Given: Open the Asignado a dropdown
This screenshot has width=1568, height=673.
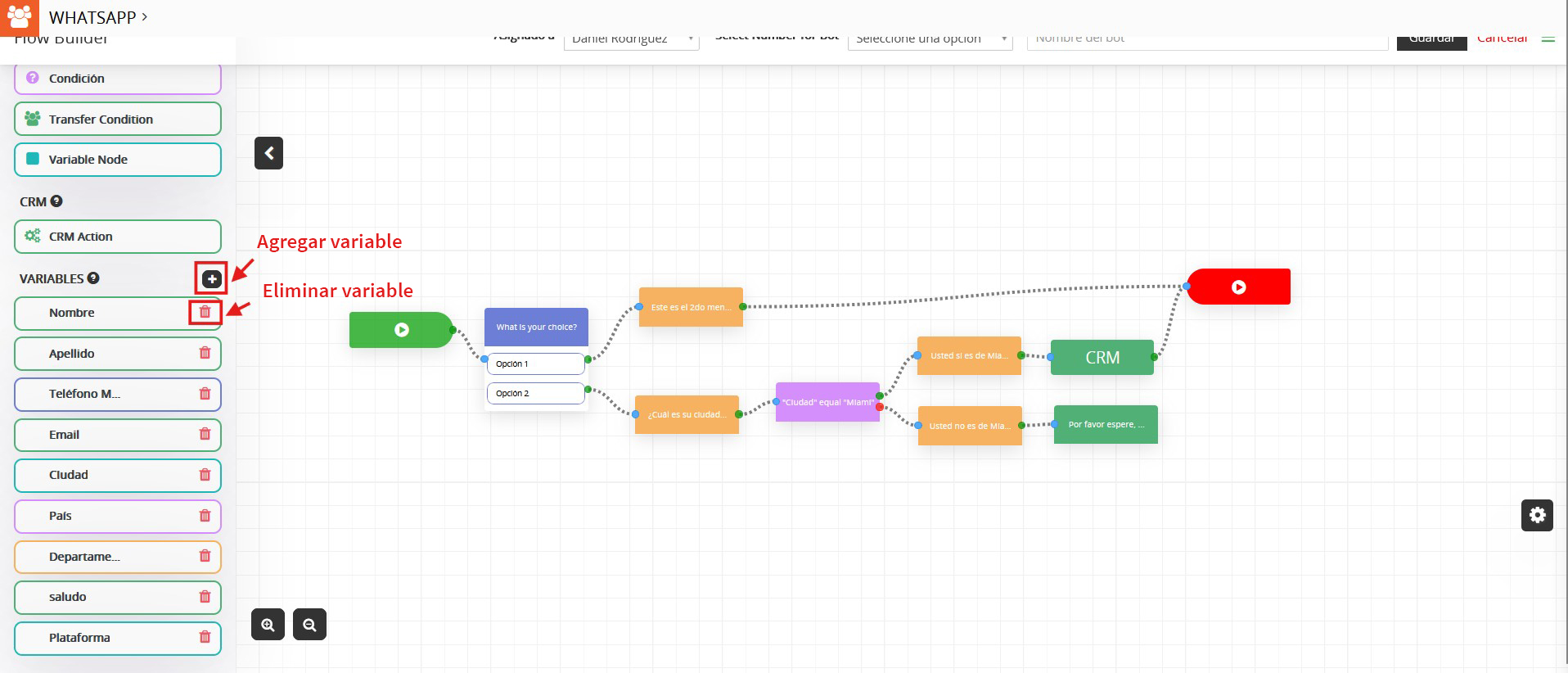Looking at the screenshot, I should pos(631,40).
